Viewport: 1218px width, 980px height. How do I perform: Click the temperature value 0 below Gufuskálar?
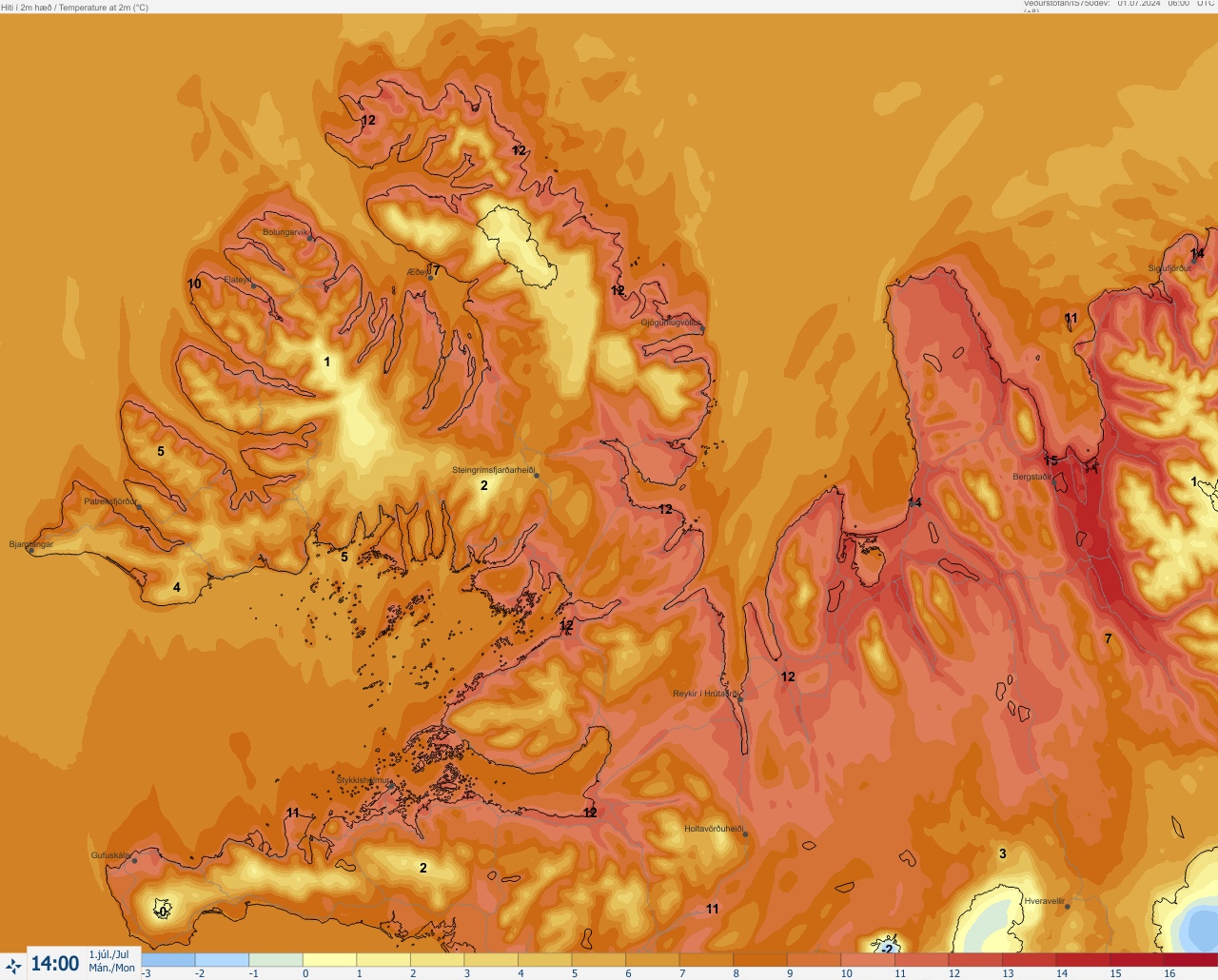163,911
